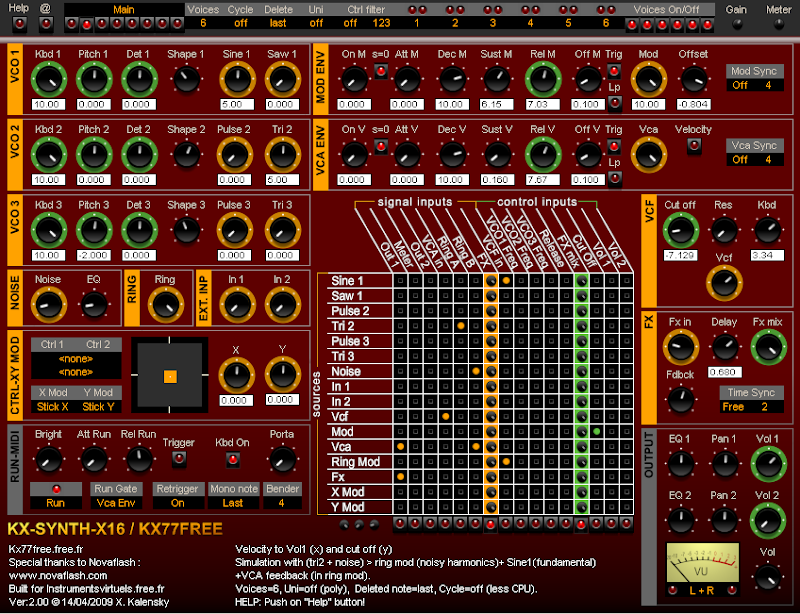The image size is (800, 614).
Task: Click the Y knob in CTRL-XY MOD
Action: pos(282,375)
